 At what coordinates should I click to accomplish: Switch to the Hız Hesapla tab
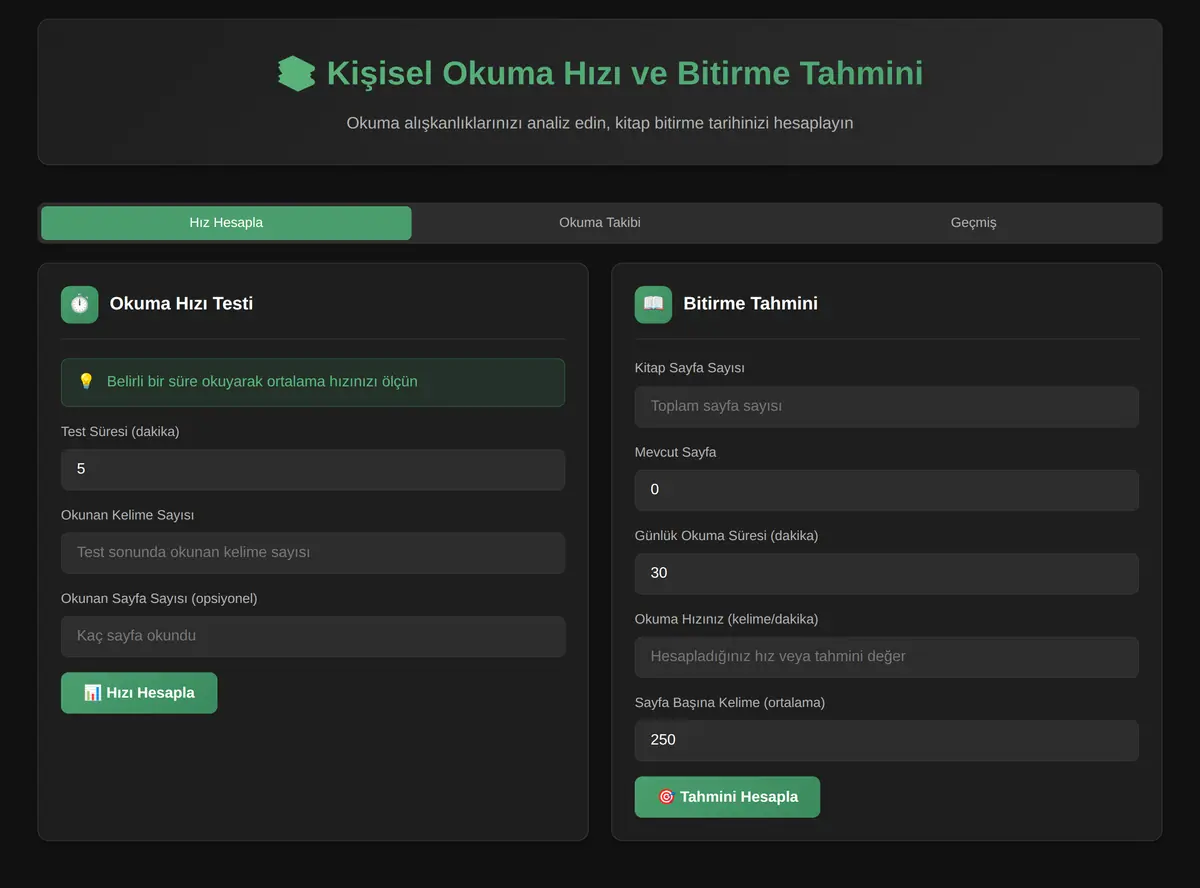[x=226, y=223]
